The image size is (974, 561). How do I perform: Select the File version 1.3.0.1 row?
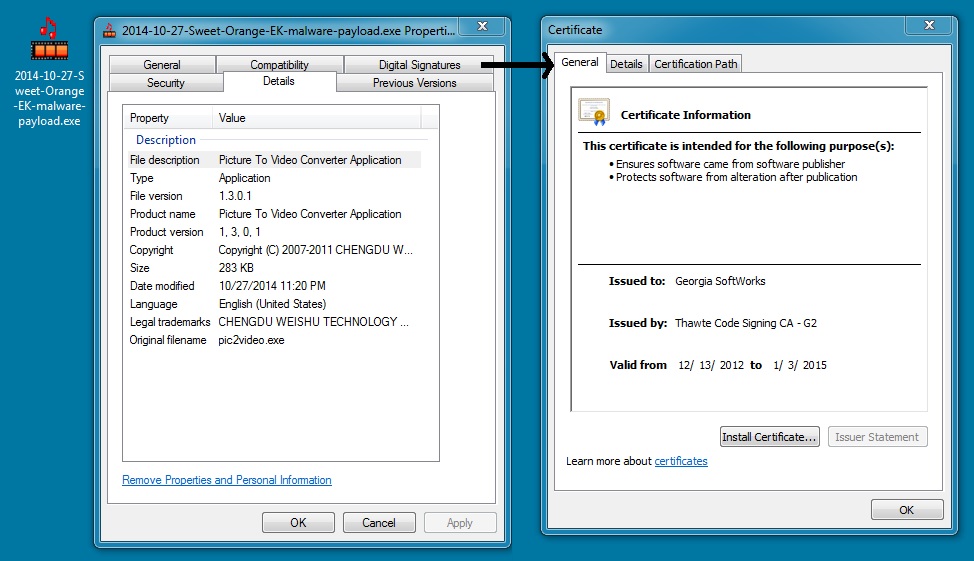pyautogui.click(x=274, y=196)
